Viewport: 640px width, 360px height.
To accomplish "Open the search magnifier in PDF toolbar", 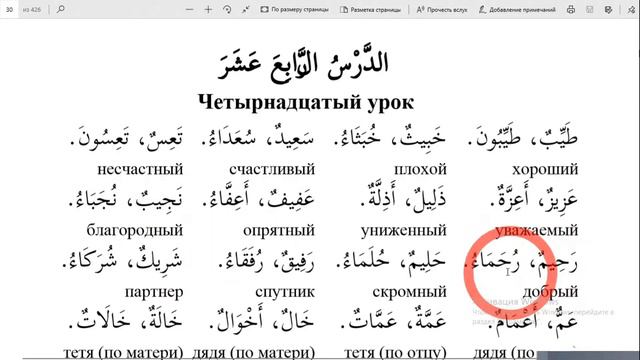I will [x=61, y=9].
